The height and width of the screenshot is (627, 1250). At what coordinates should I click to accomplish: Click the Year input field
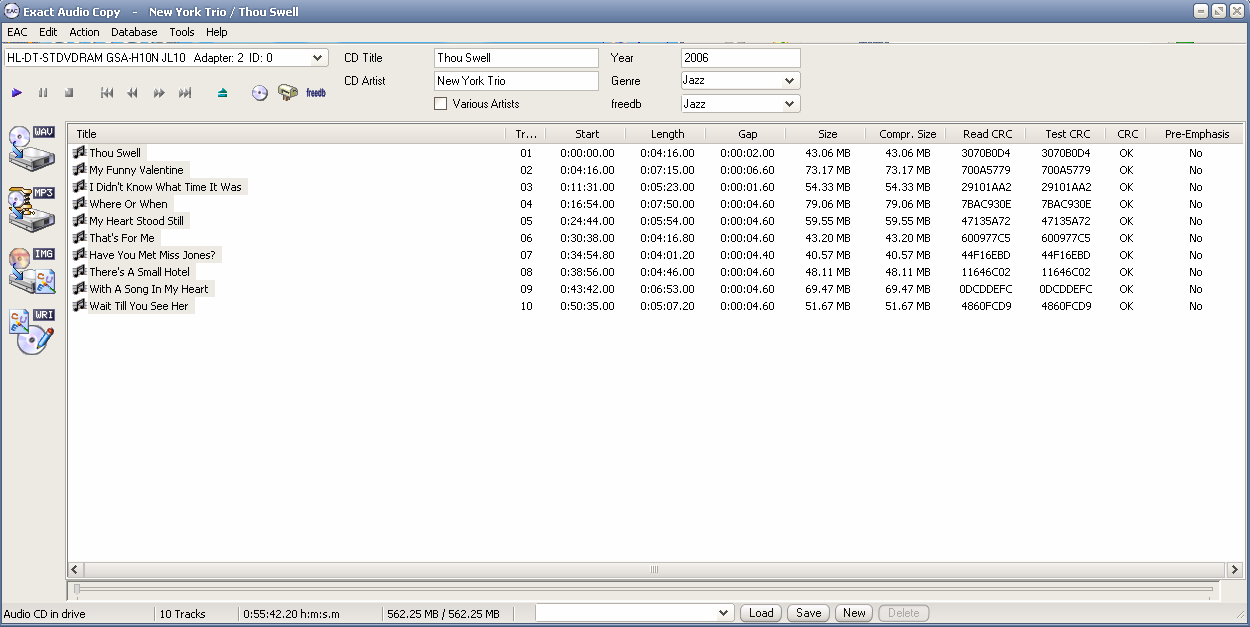click(740, 58)
